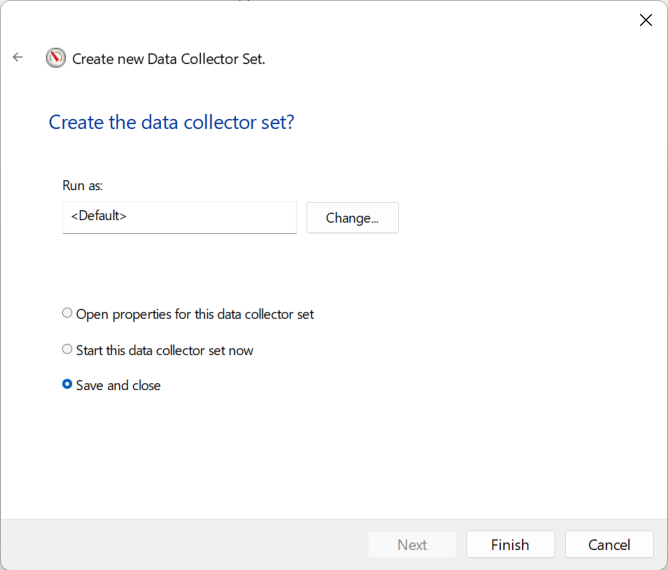The image size is (668, 570).
Task: Go back using the wizard back arrow
Action: click(x=18, y=57)
